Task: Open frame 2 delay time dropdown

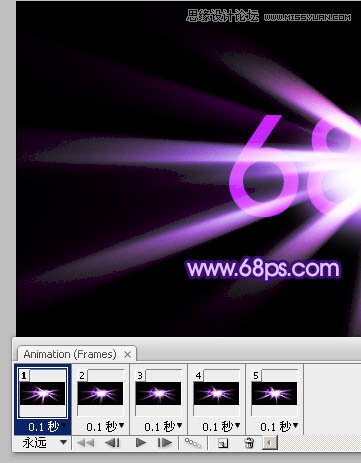Action: coord(105,426)
